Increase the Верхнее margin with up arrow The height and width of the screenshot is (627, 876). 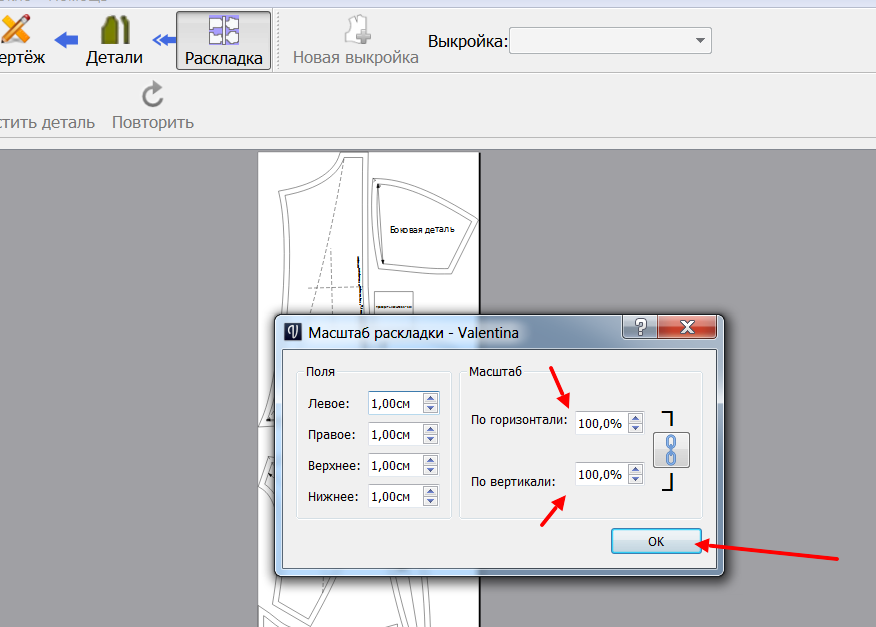point(431,460)
